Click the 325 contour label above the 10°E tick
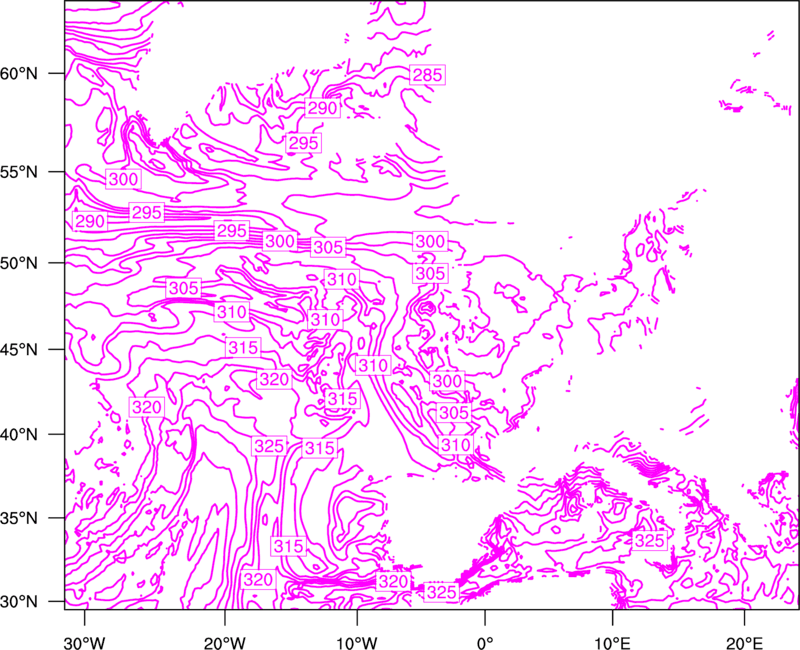This screenshot has height=650, width=800. click(x=649, y=540)
